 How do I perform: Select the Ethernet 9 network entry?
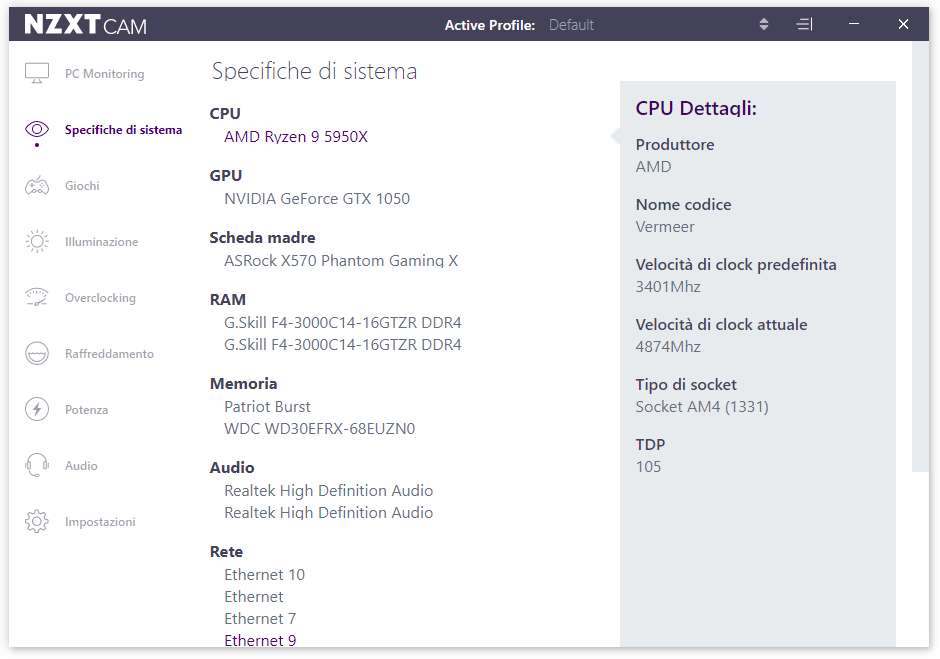[x=260, y=640]
